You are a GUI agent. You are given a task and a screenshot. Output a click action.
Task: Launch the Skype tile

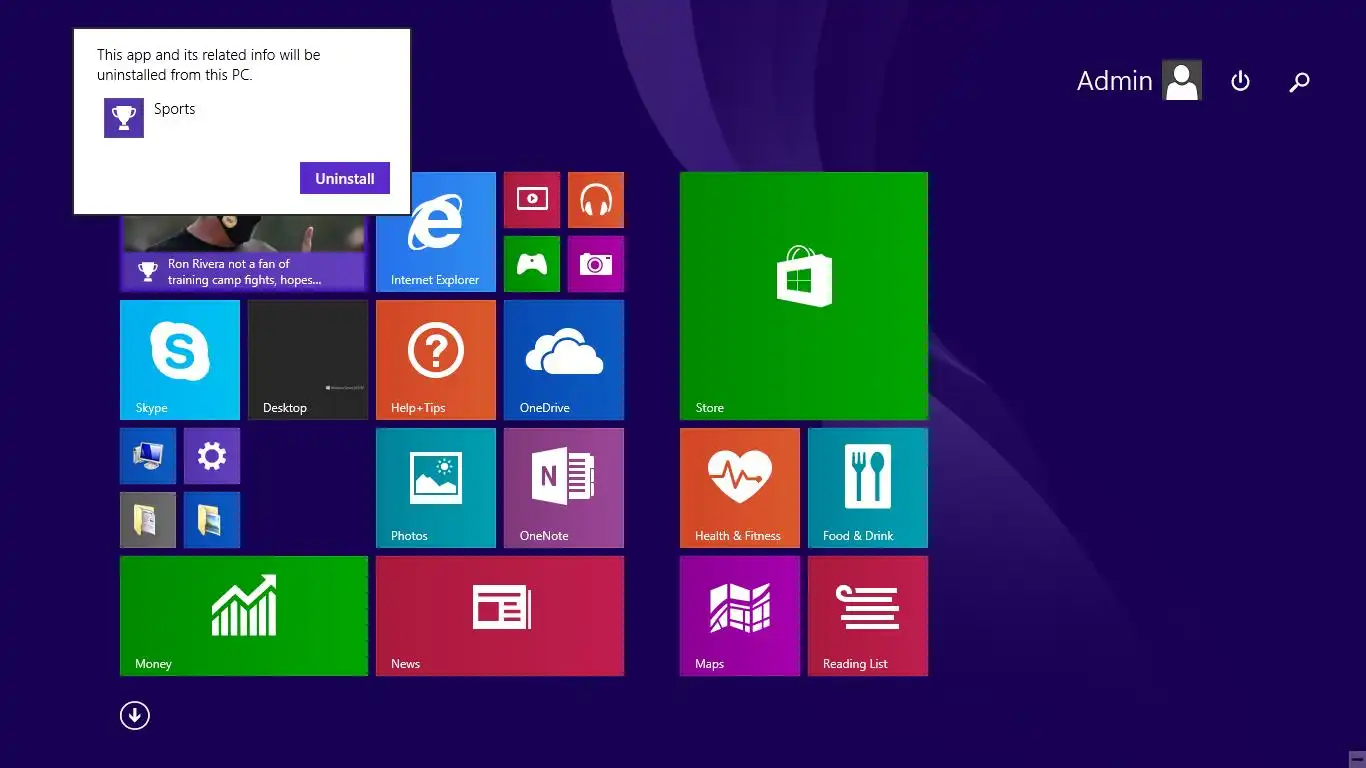click(x=180, y=360)
